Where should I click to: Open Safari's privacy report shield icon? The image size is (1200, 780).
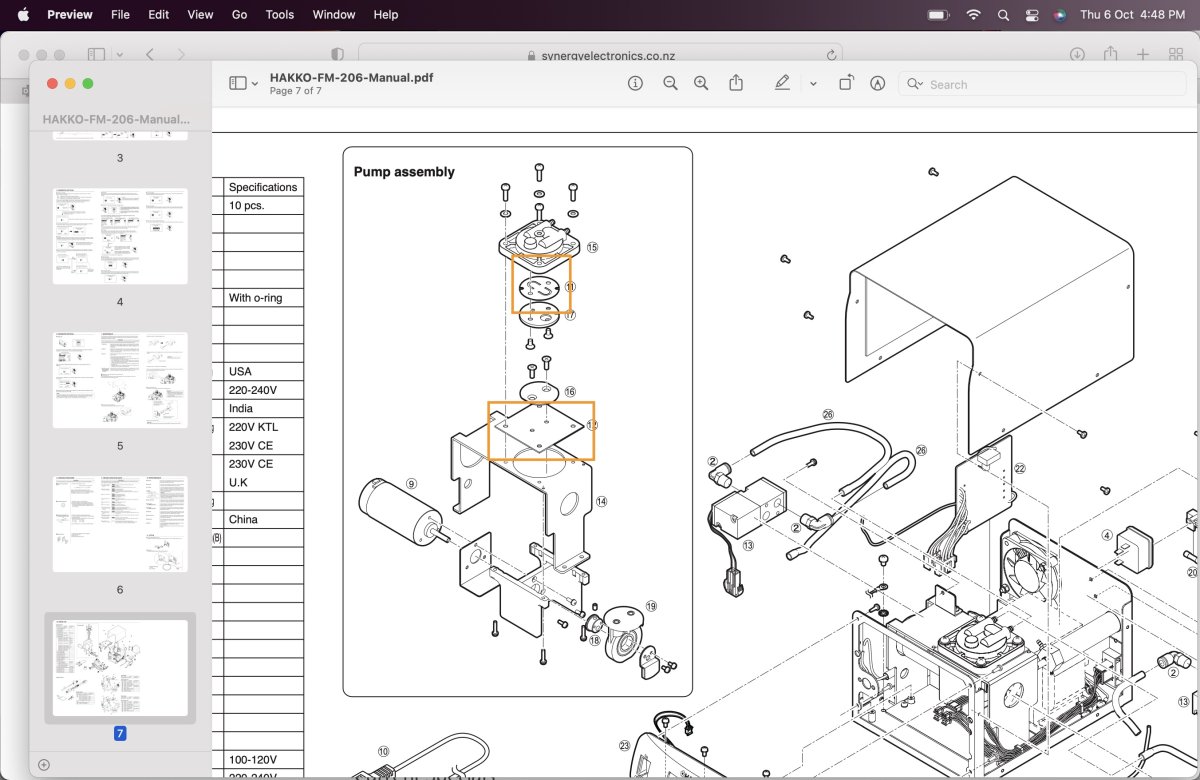click(x=337, y=55)
